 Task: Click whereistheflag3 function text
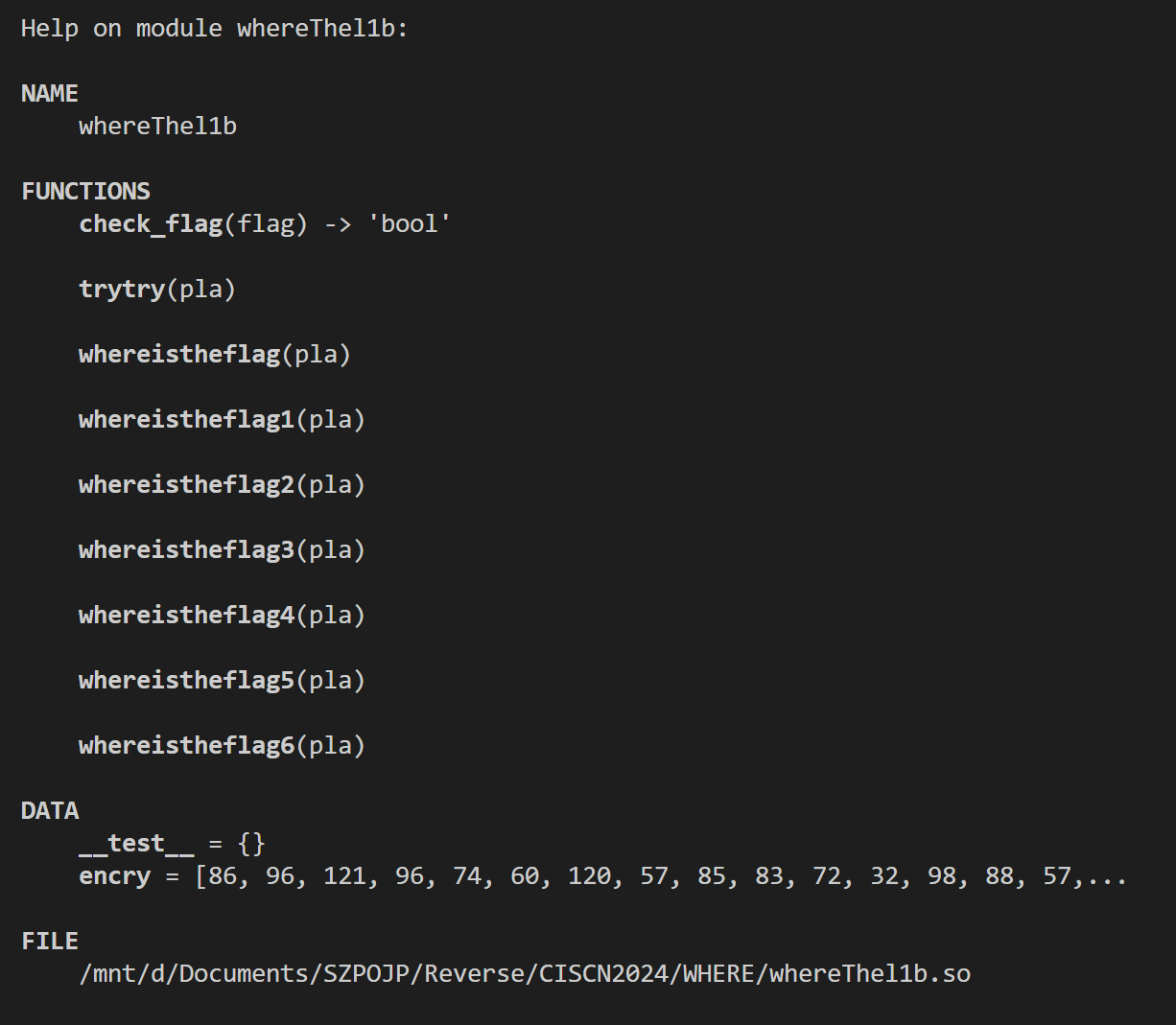[187, 549]
